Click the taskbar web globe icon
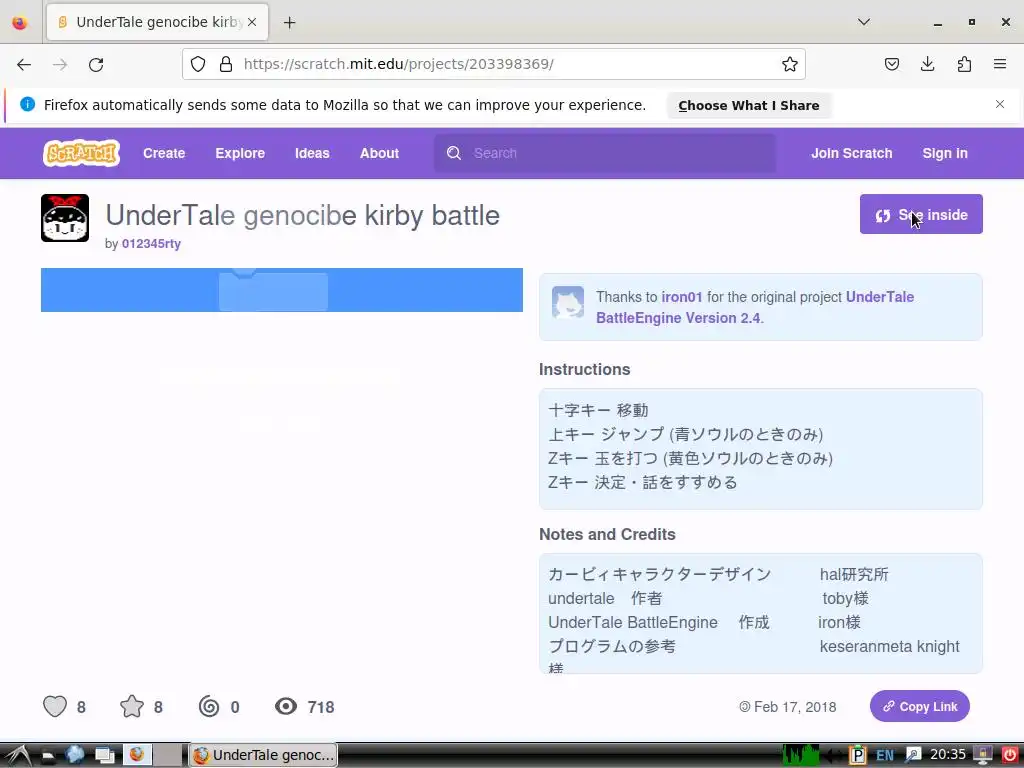 [75, 755]
